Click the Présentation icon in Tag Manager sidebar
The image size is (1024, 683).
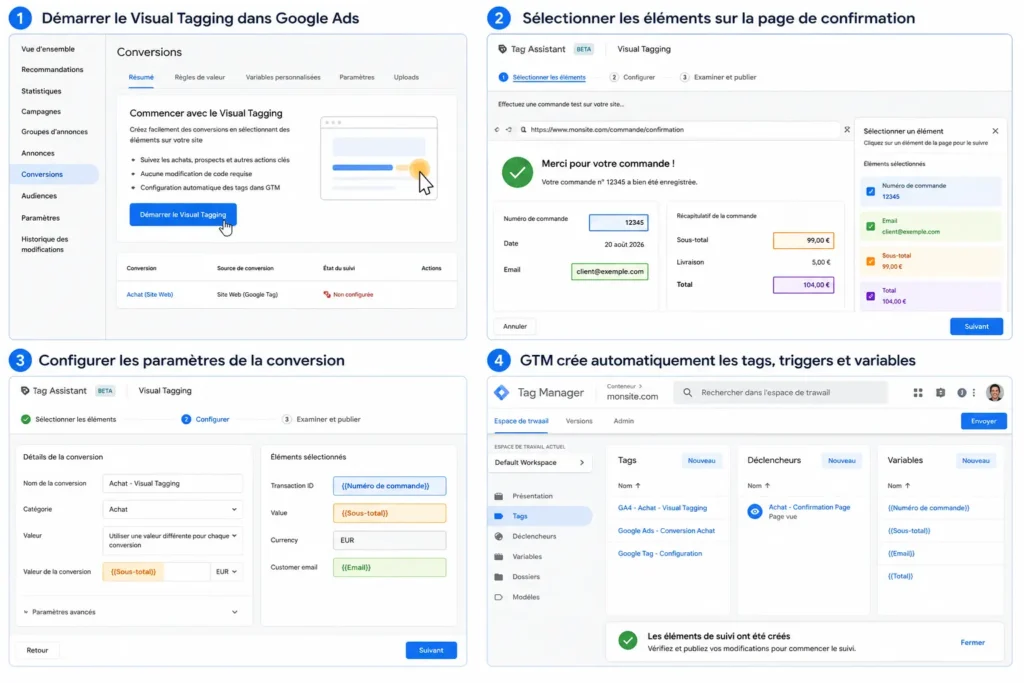[x=499, y=496]
